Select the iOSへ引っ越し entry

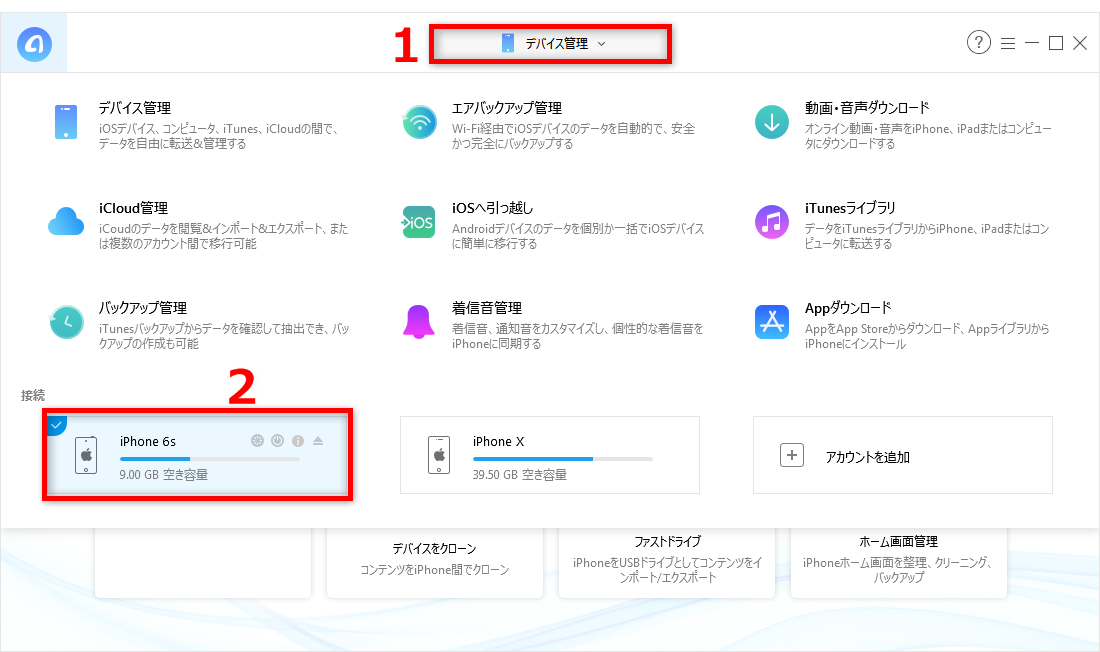[x=492, y=208]
